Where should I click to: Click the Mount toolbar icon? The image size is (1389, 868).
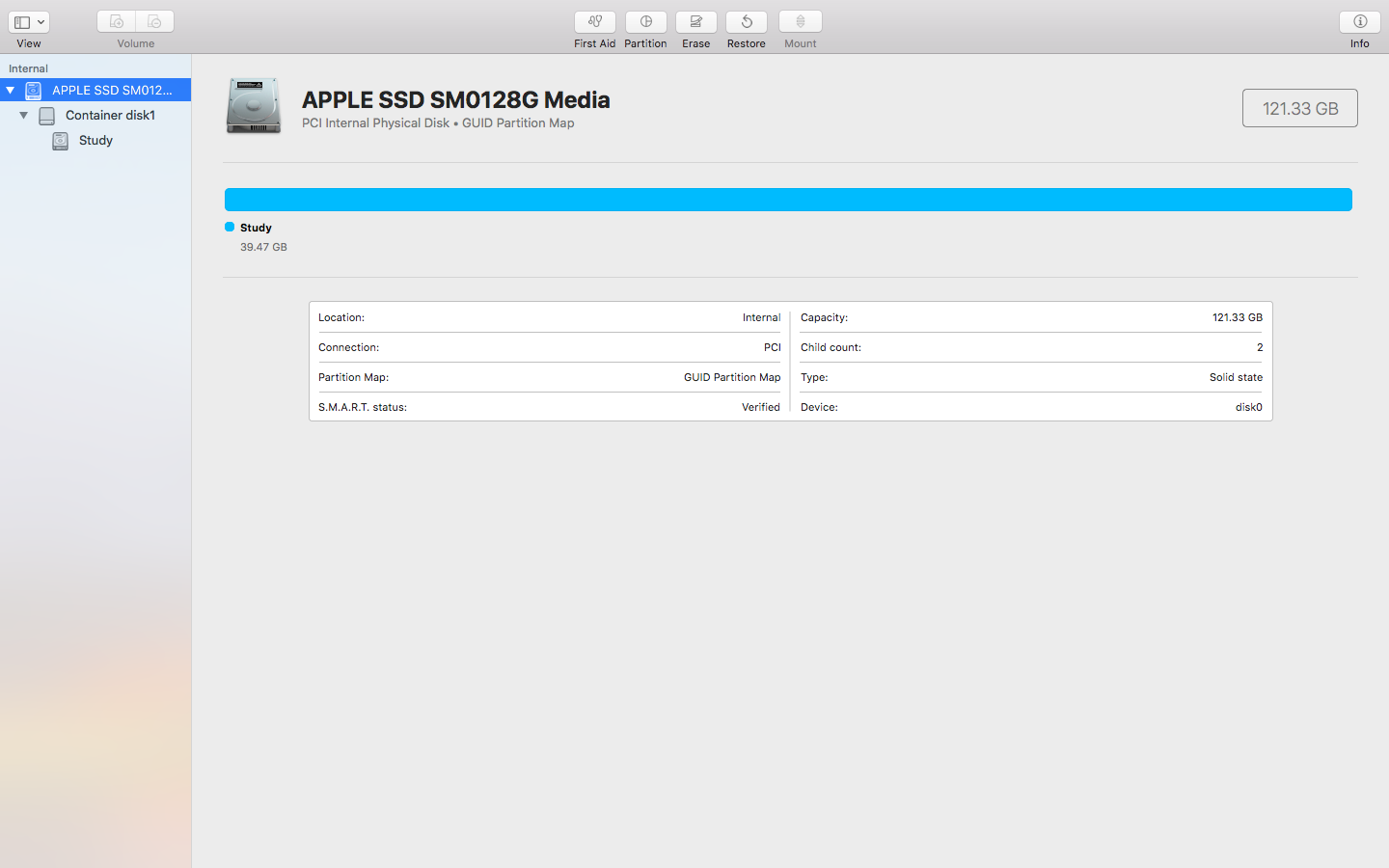(x=801, y=21)
